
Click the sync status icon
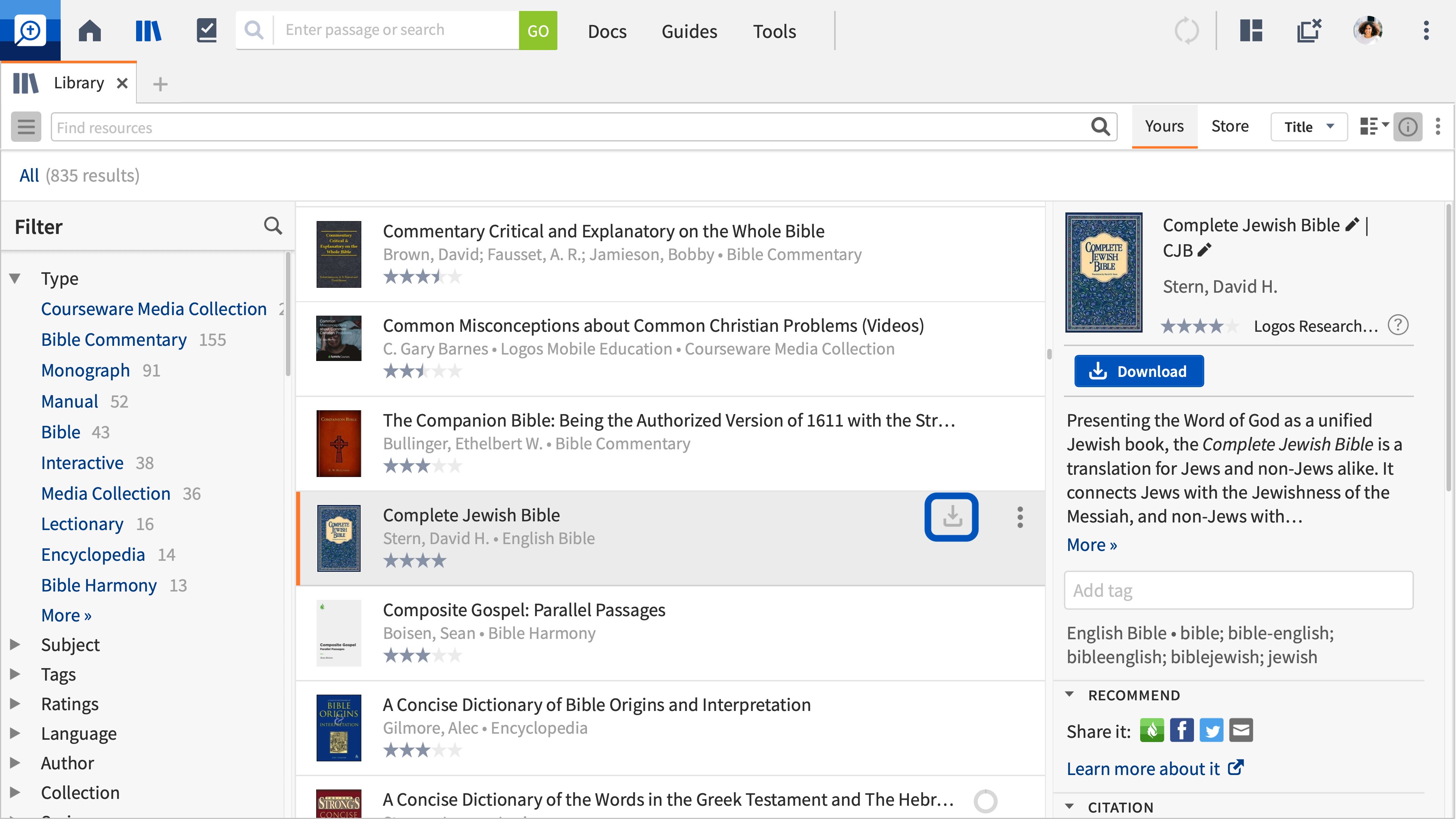1186,30
